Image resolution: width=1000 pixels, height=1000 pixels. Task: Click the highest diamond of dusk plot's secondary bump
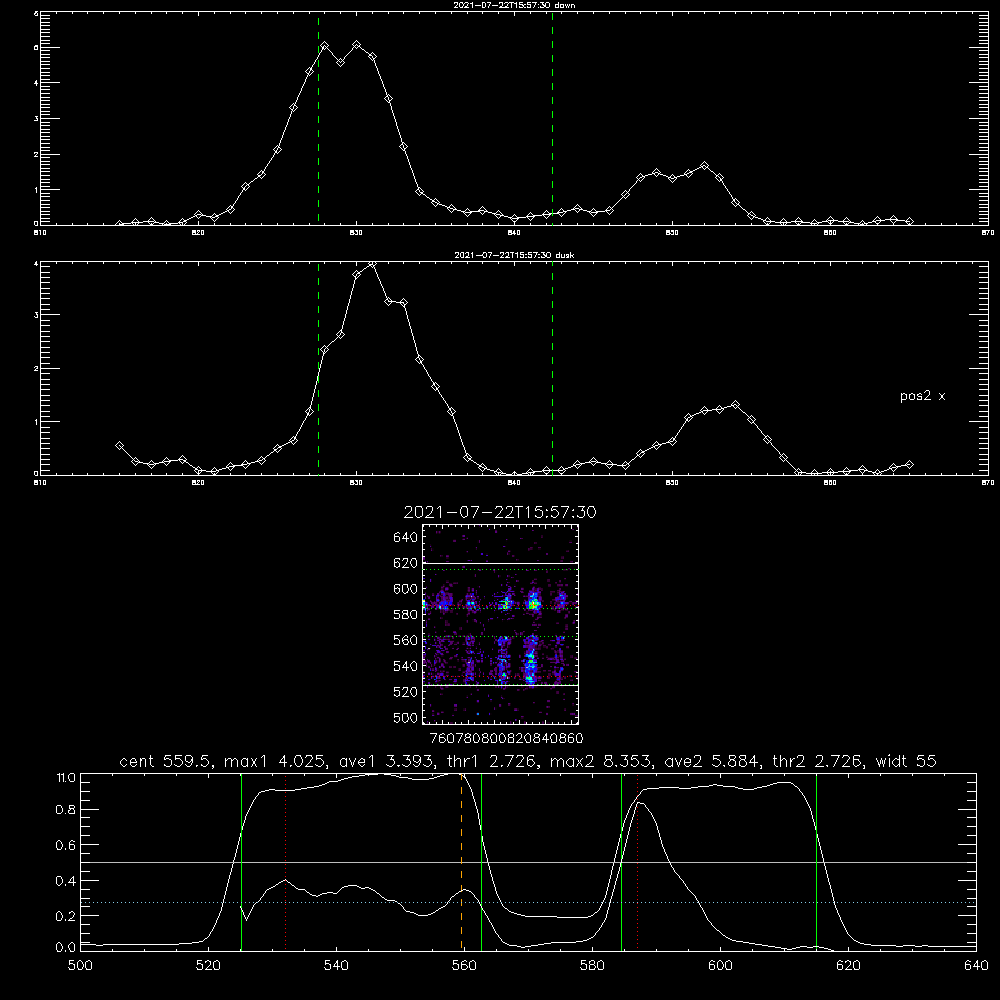(735, 404)
